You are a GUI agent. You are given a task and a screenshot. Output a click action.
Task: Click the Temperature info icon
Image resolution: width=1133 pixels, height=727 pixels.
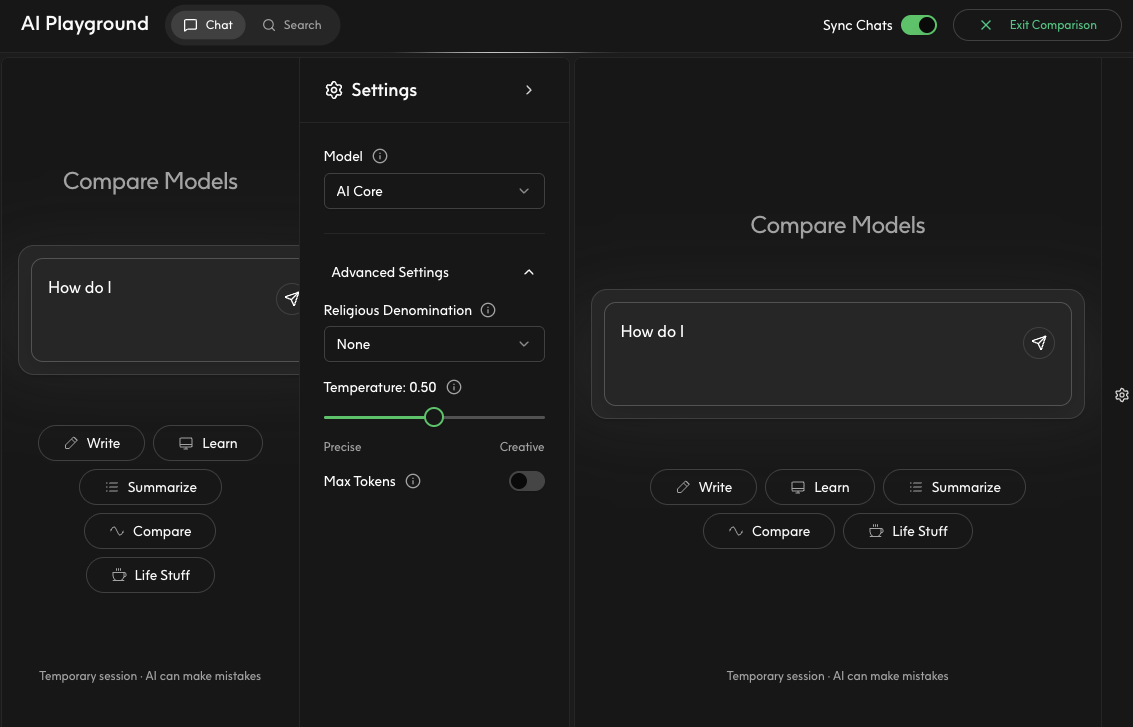point(453,387)
